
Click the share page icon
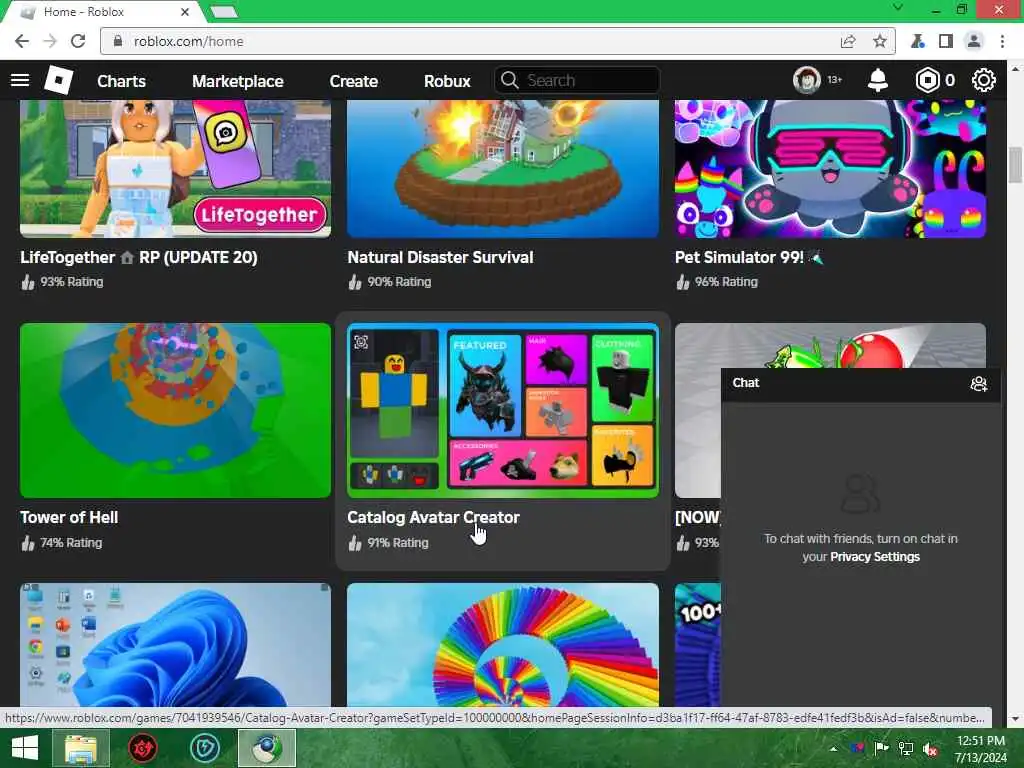coord(848,41)
